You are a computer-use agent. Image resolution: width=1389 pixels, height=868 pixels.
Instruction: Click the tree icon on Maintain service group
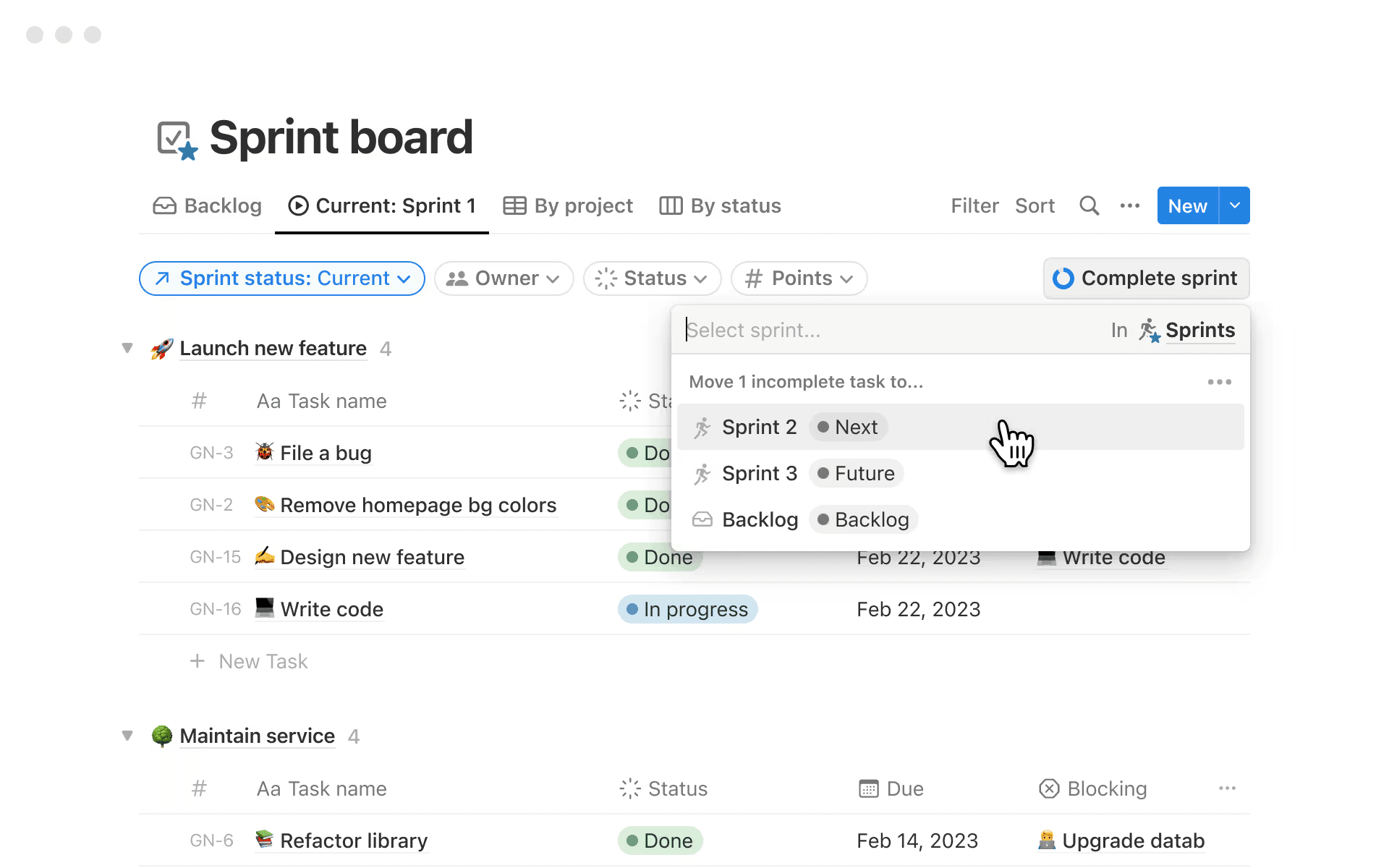[161, 736]
